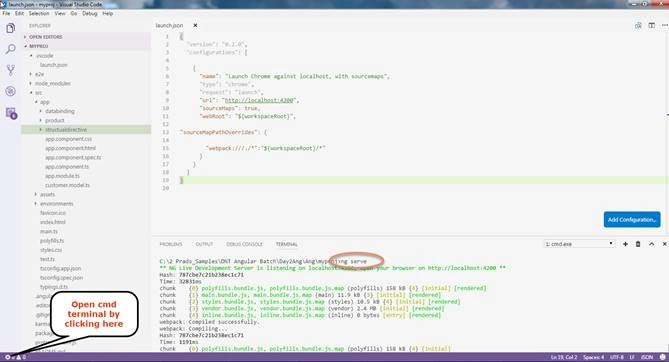Change encoding via UTF-8 status item
Image resolution: width=669 pixels, height=362 pixels.
[617, 357]
